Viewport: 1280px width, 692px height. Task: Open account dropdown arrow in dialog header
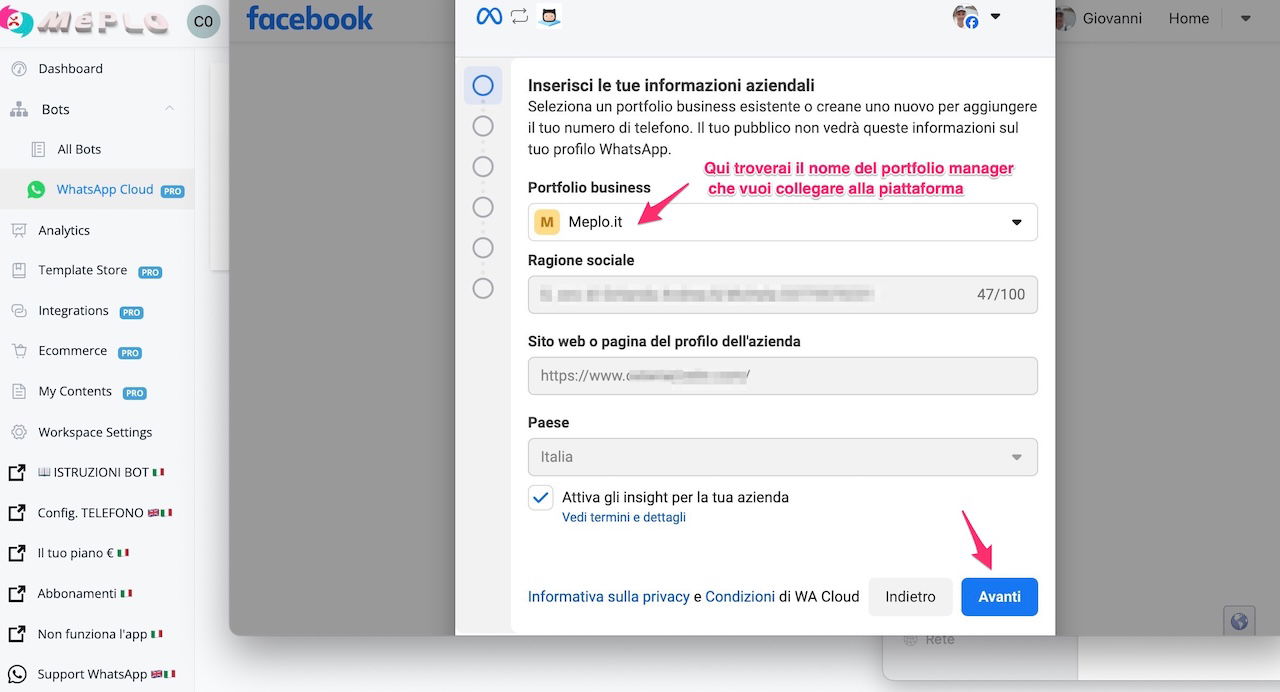[995, 17]
